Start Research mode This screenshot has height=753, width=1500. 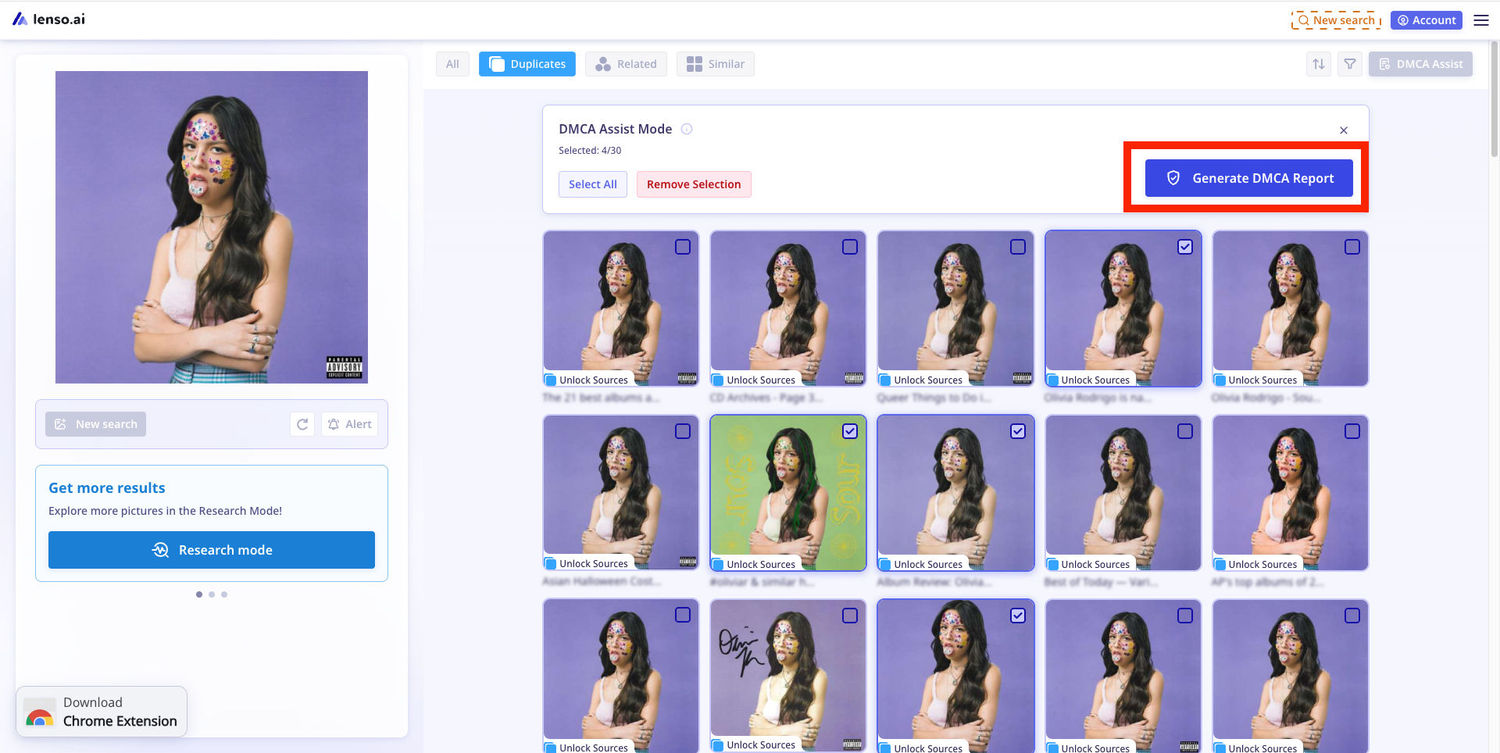tap(212, 550)
